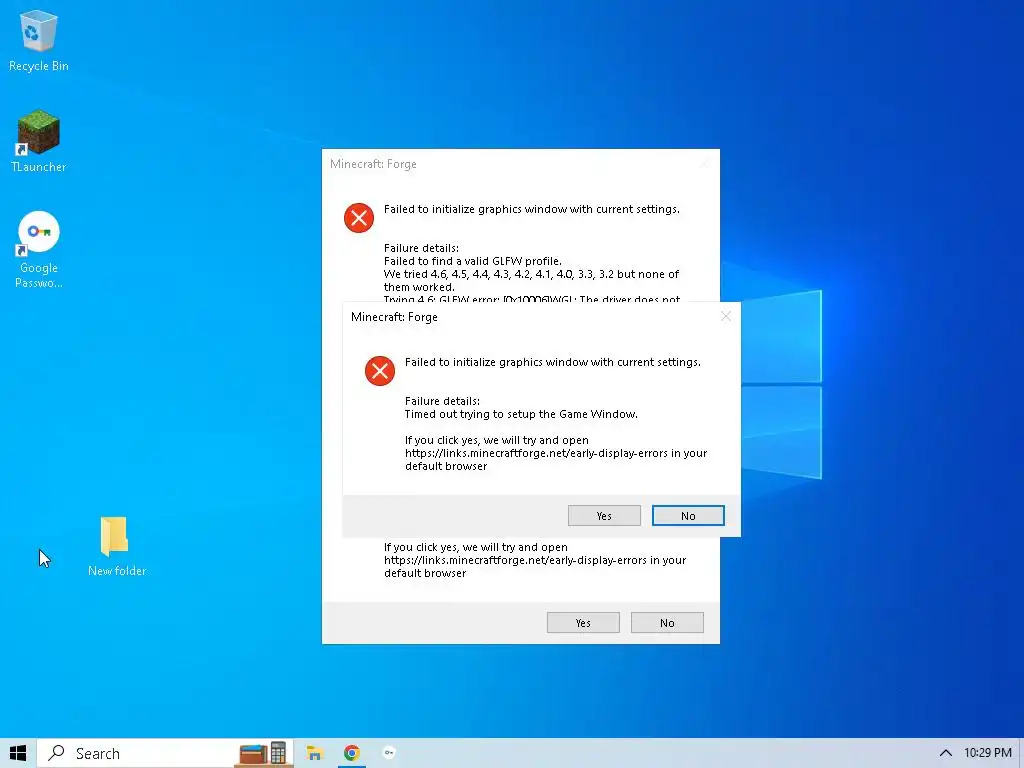Click 'Failure details:' in the front dialog
Image resolution: width=1024 pixels, height=768 pixels.
(x=442, y=401)
